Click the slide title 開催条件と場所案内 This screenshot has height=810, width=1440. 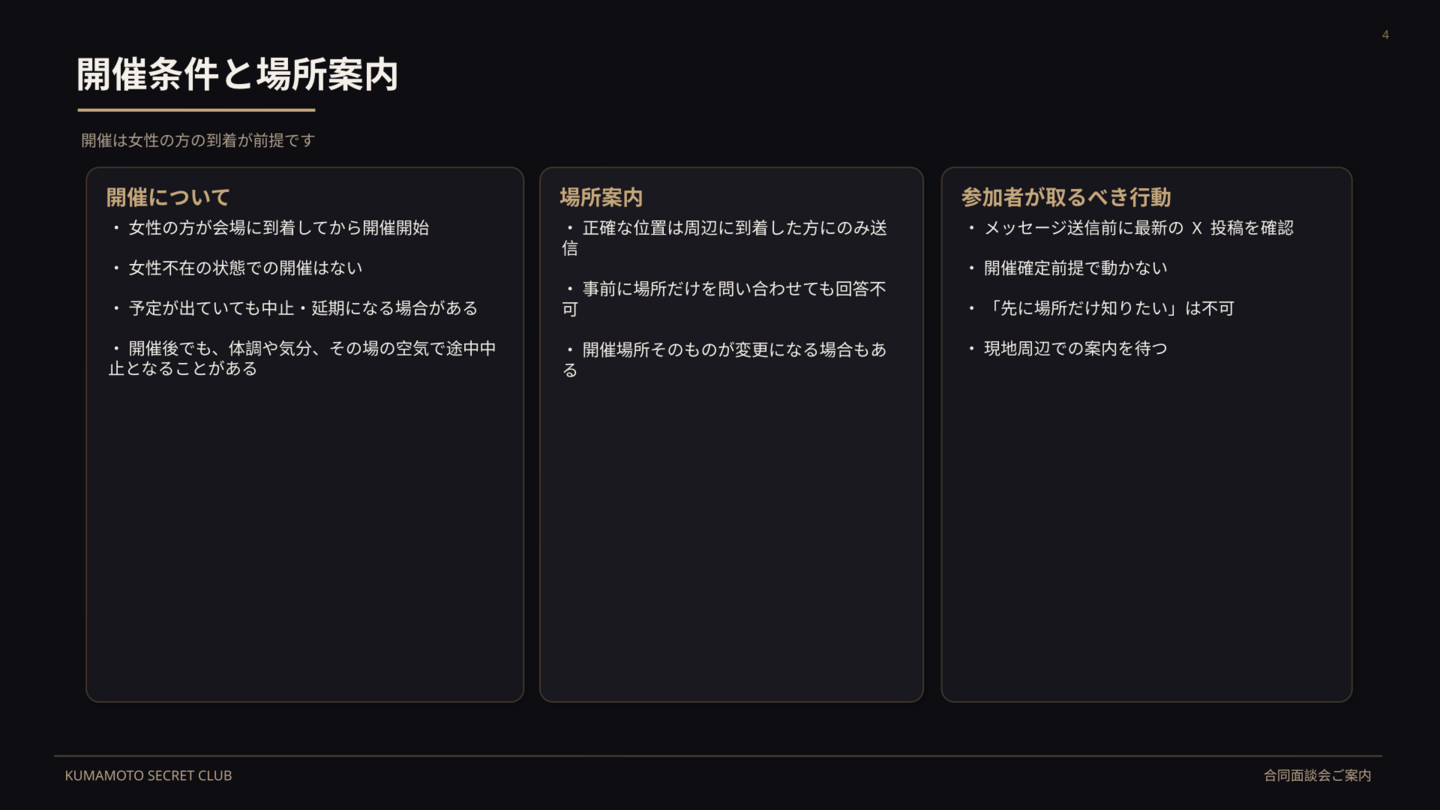coord(237,75)
